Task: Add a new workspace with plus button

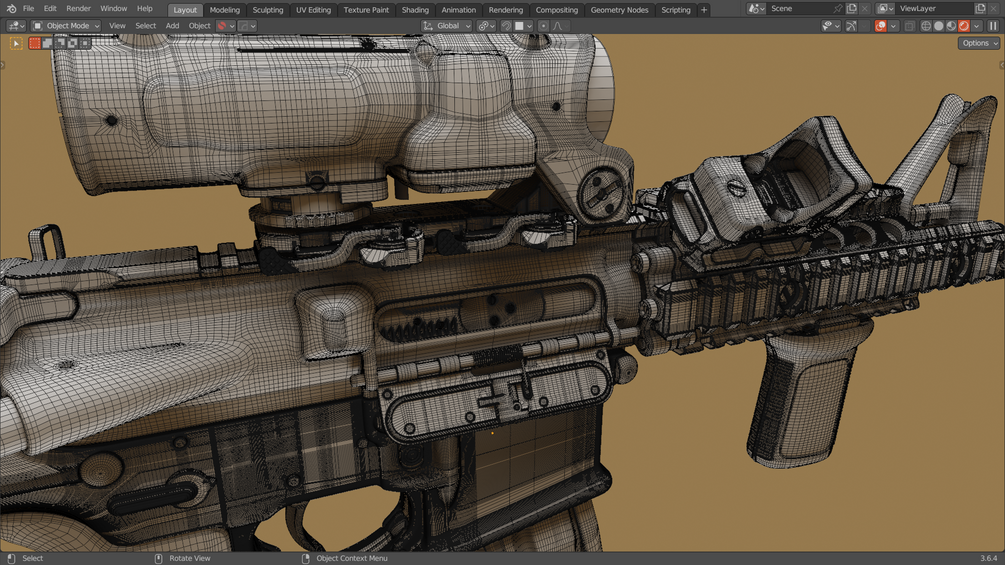Action: point(704,10)
